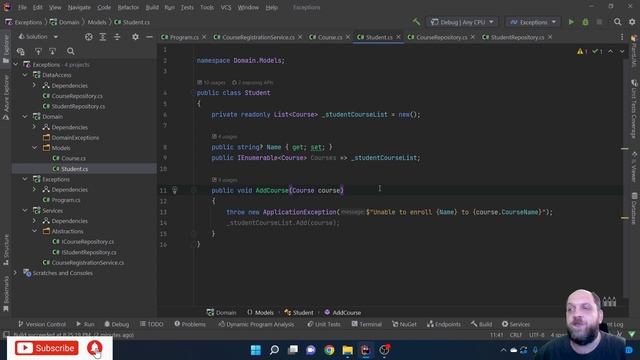Select ICourseRepository.cs in Abstractions folder
Viewport: 640px width, 360px height.
[x=83, y=242]
